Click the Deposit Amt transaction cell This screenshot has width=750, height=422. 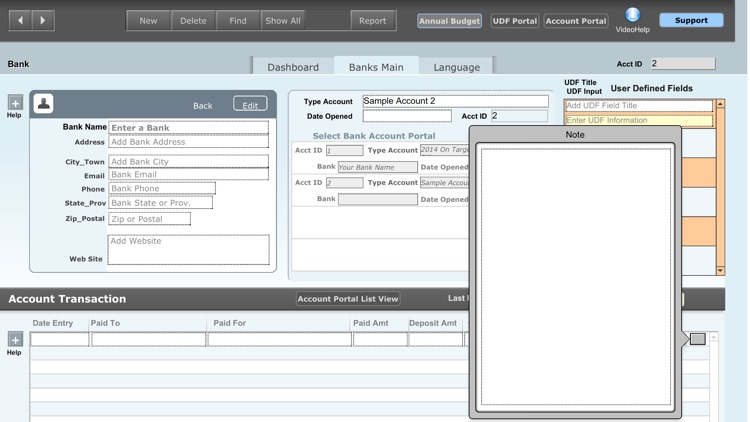435,339
